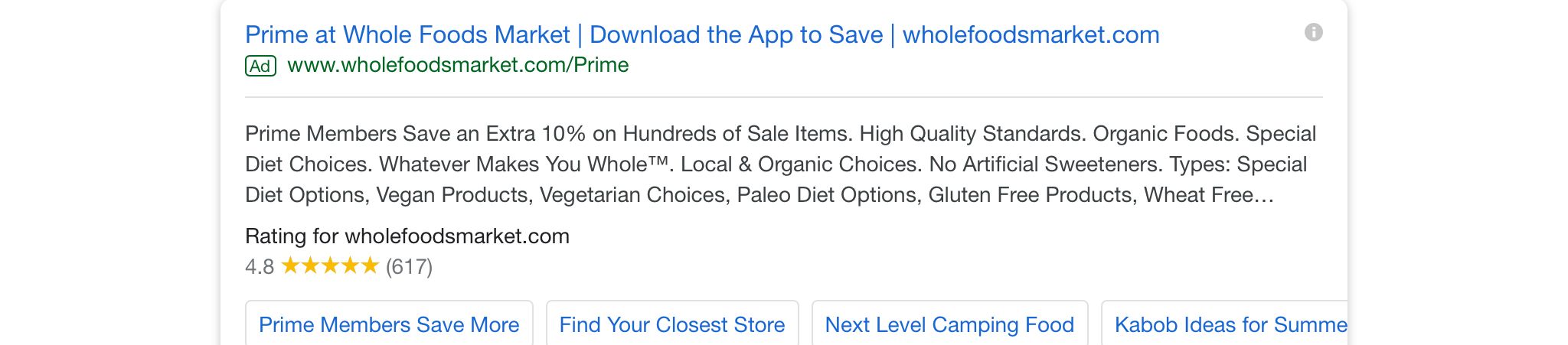The image size is (1568, 345).
Task: Click the gold star rating icons
Action: coord(330,266)
